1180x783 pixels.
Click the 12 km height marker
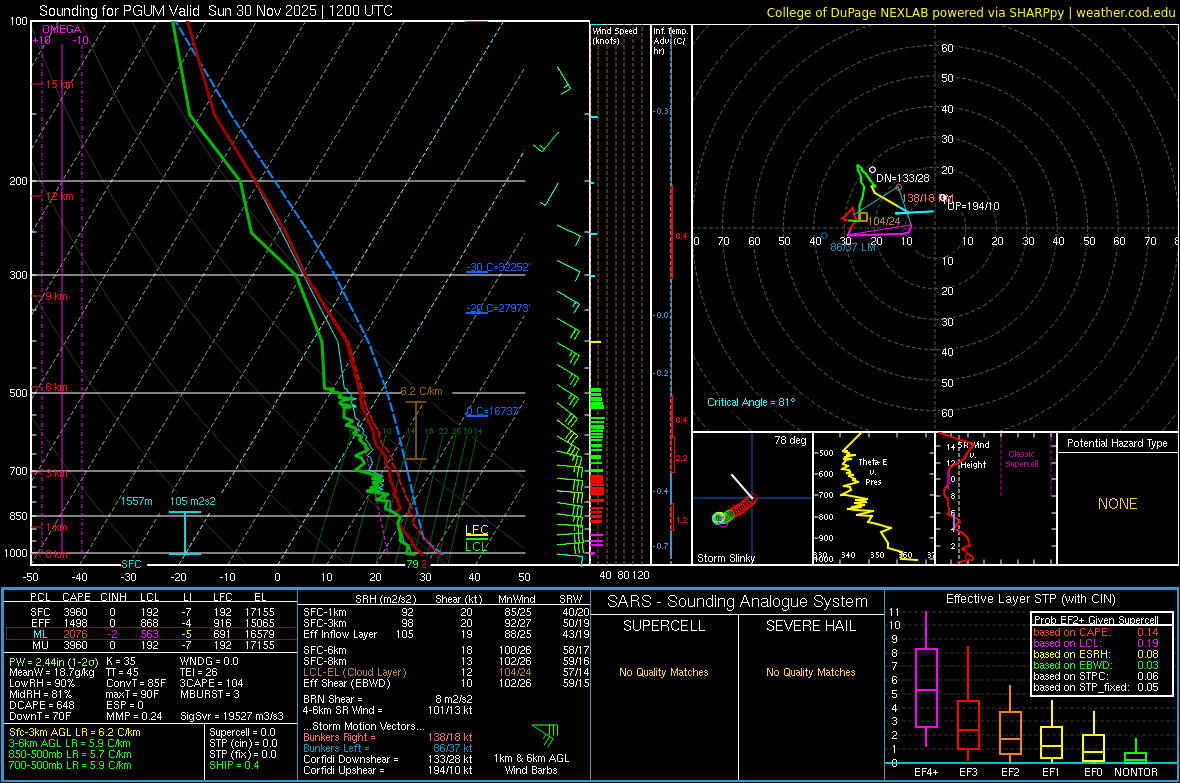coord(59,196)
